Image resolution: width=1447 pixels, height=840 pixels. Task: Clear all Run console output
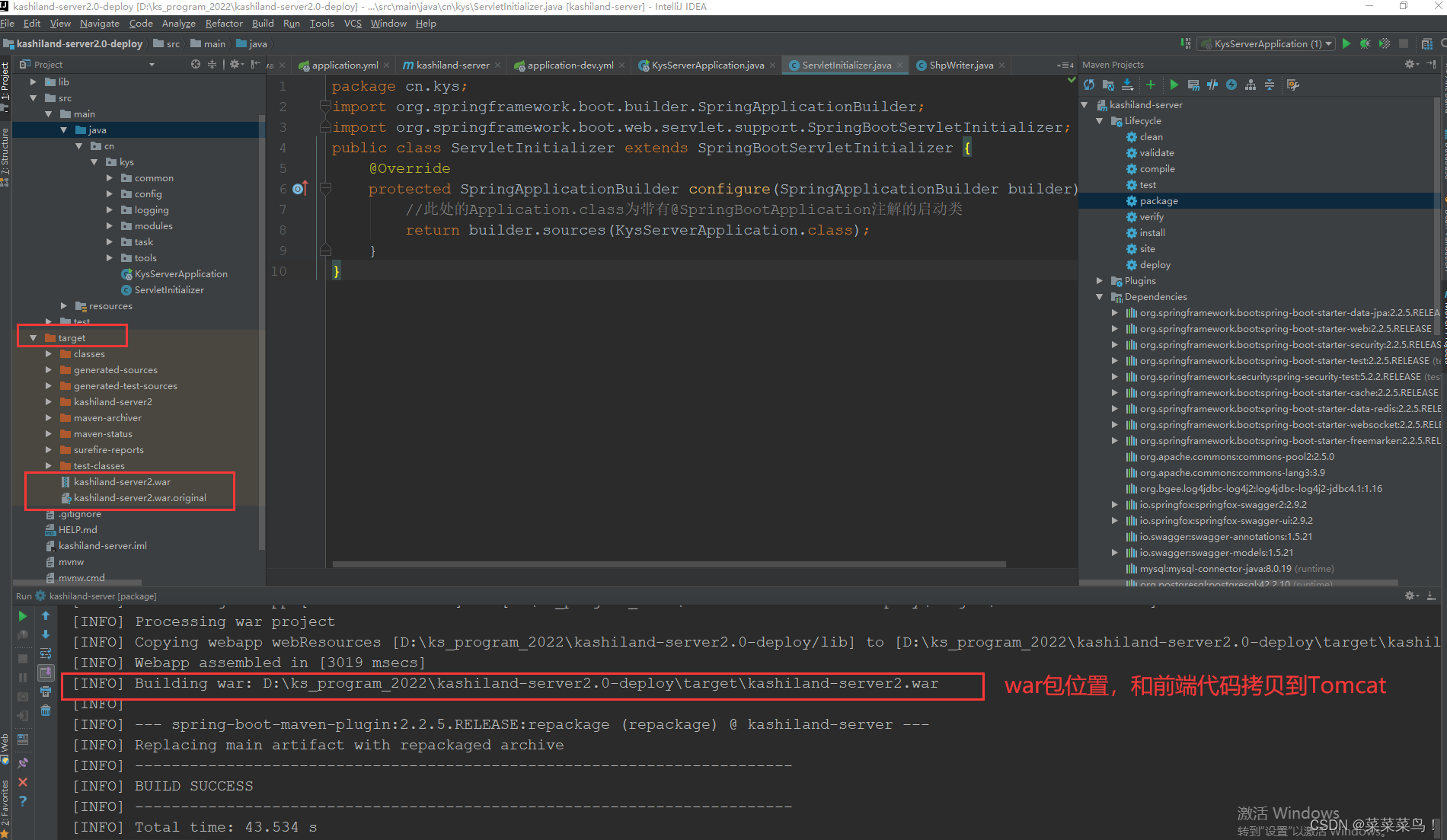[x=46, y=711]
